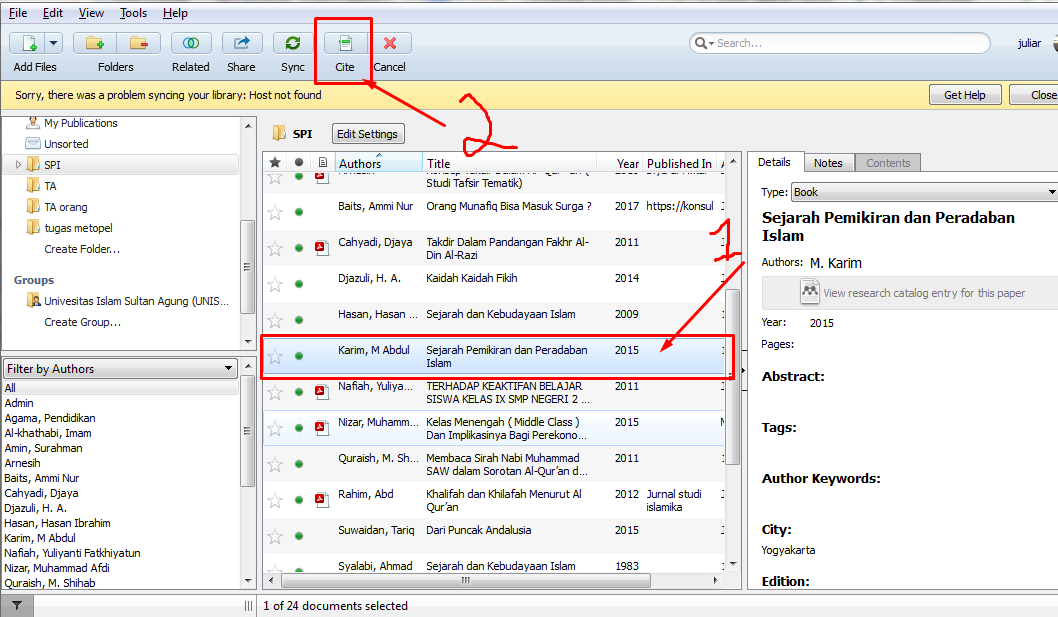
Task: Select the Unsorted library item
Action: (66, 144)
